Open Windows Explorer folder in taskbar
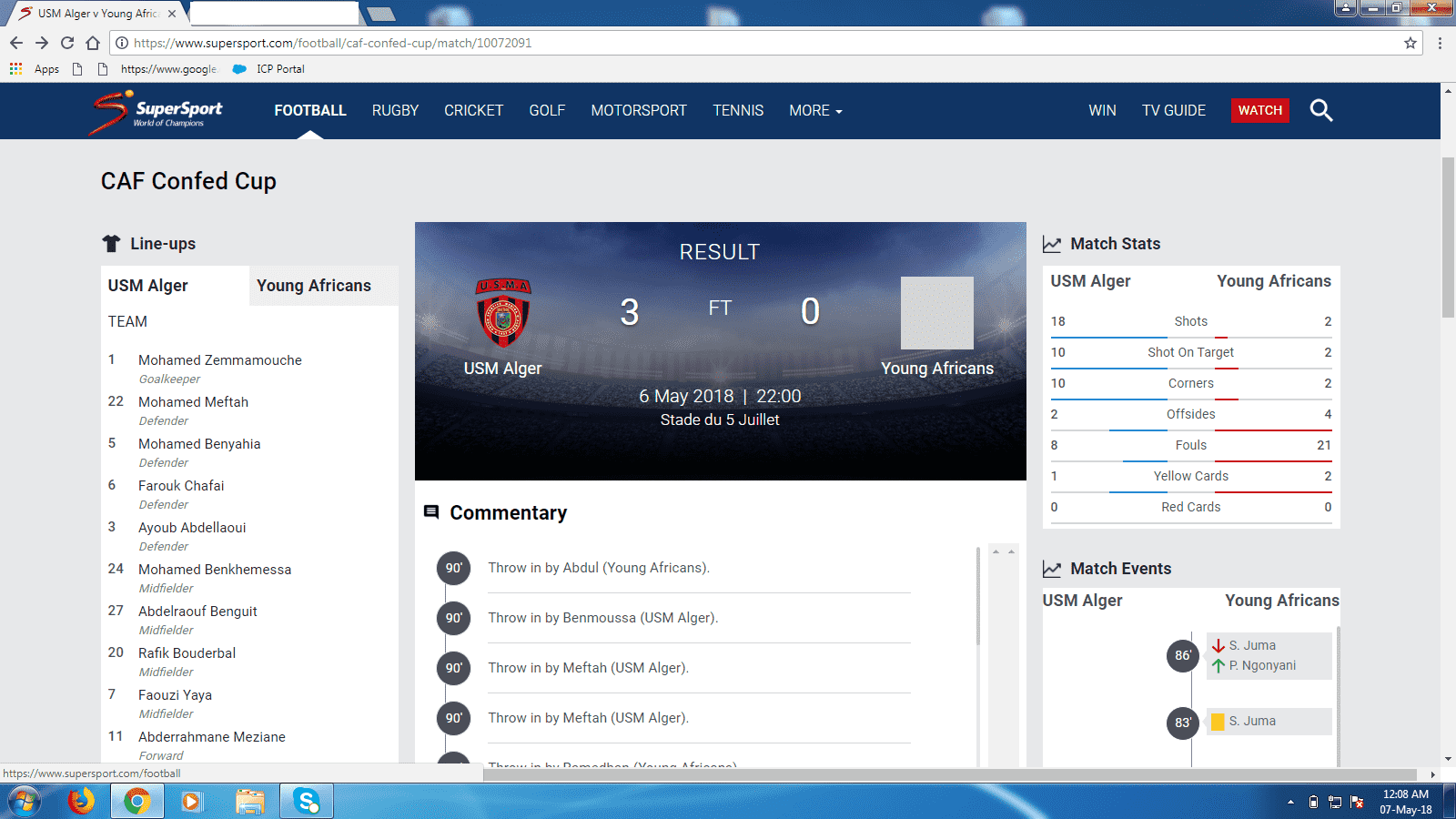The height and width of the screenshot is (819, 1456). click(249, 802)
